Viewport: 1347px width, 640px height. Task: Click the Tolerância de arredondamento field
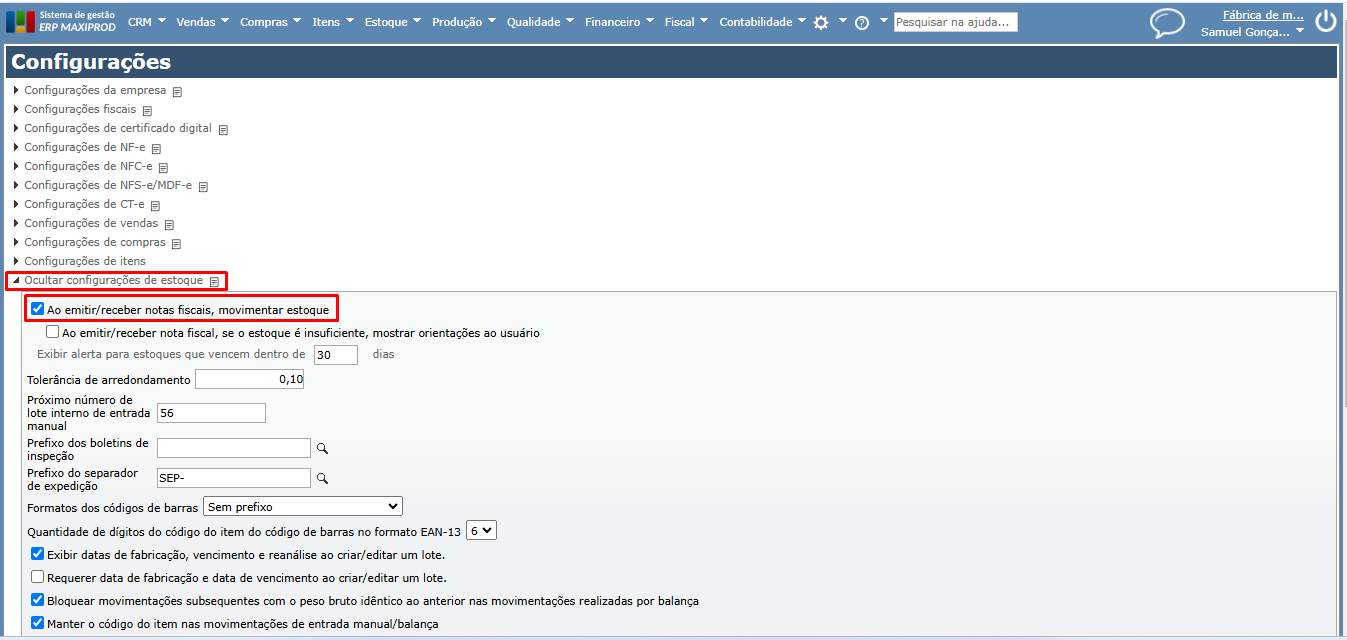[x=249, y=380]
